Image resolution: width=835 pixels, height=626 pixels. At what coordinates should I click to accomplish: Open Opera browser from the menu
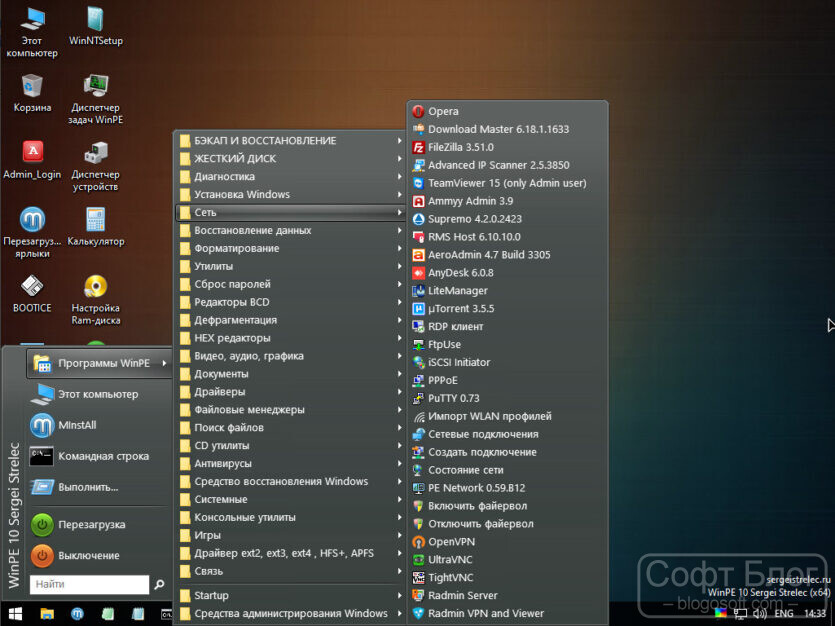pos(507,111)
